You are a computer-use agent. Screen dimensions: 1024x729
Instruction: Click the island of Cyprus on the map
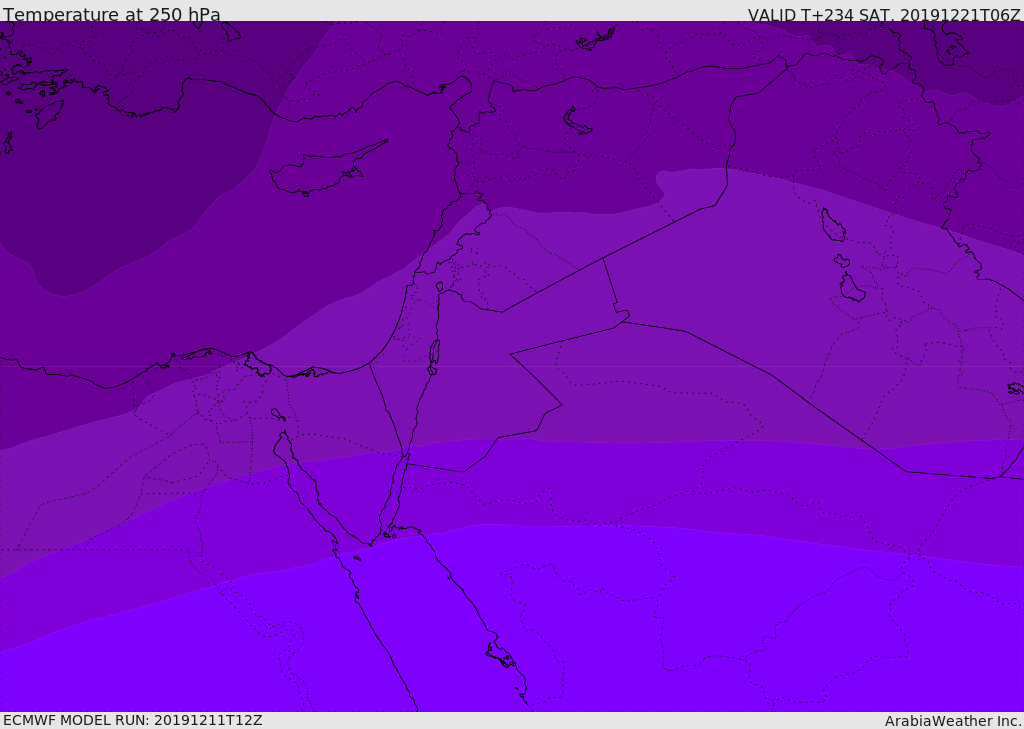point(327,169)
